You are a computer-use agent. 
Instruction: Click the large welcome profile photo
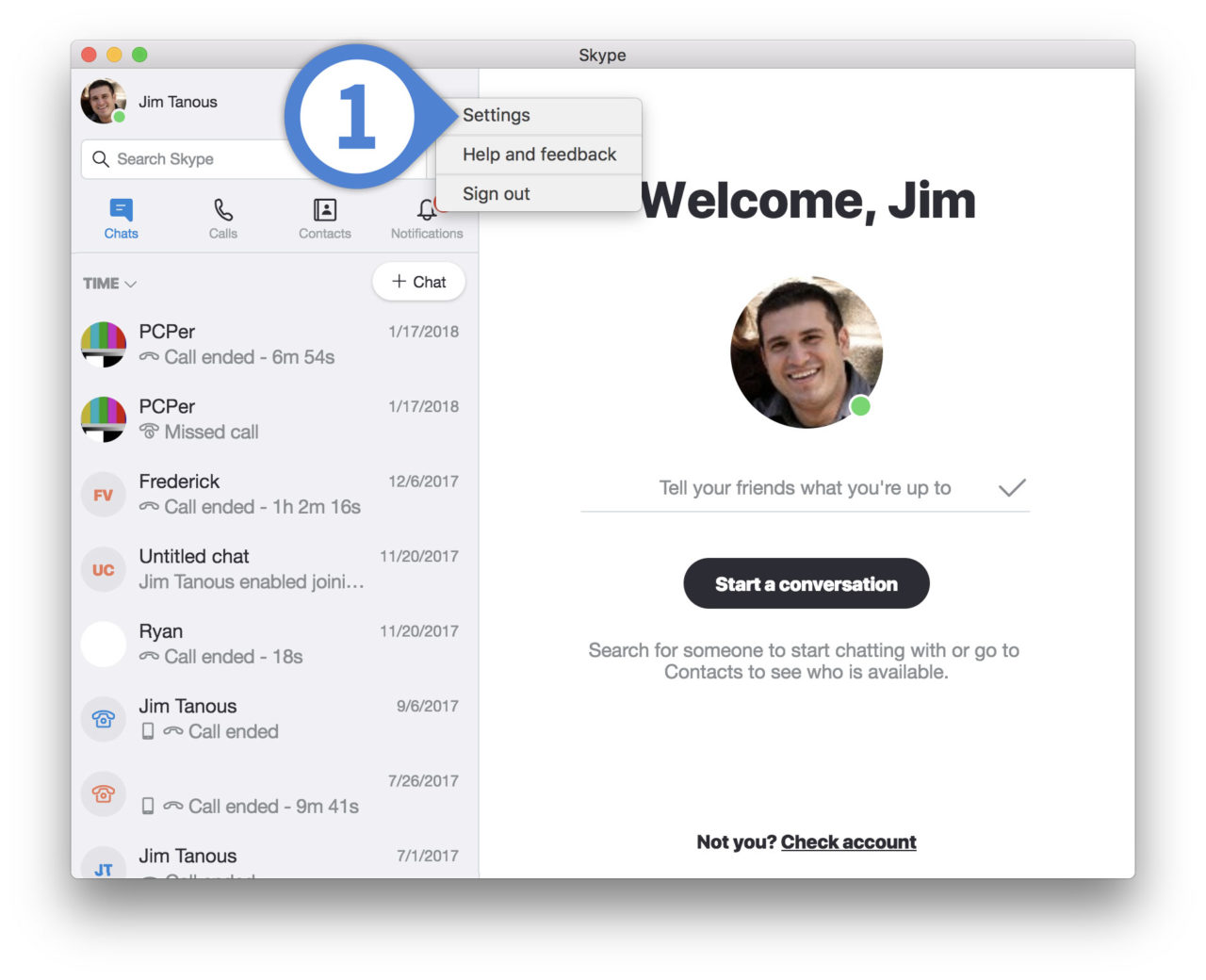(807, 352)
